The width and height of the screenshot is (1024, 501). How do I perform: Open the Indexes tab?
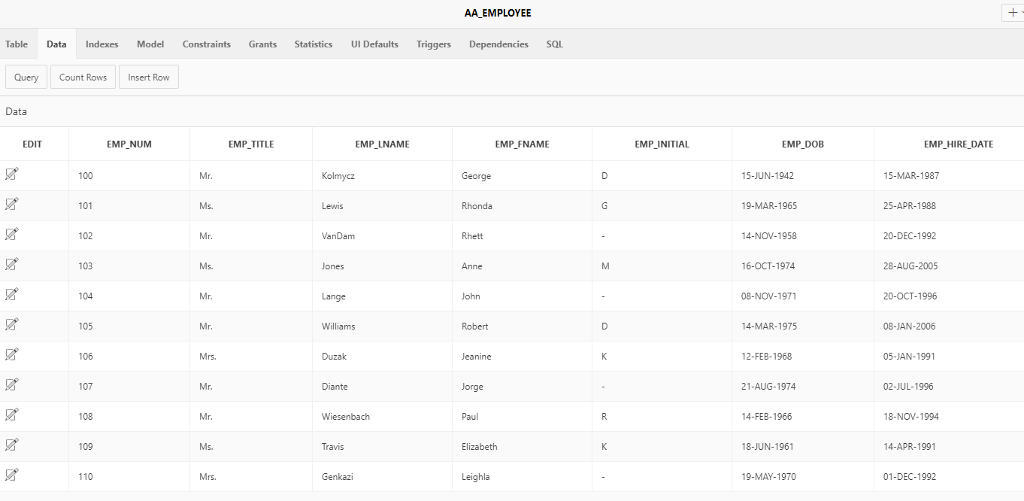[x=102, y=44]
